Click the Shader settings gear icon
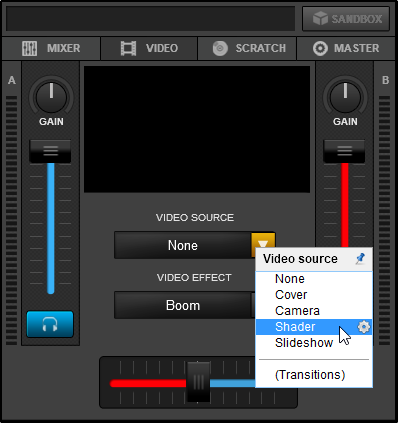398x423 pixels. 363,327
